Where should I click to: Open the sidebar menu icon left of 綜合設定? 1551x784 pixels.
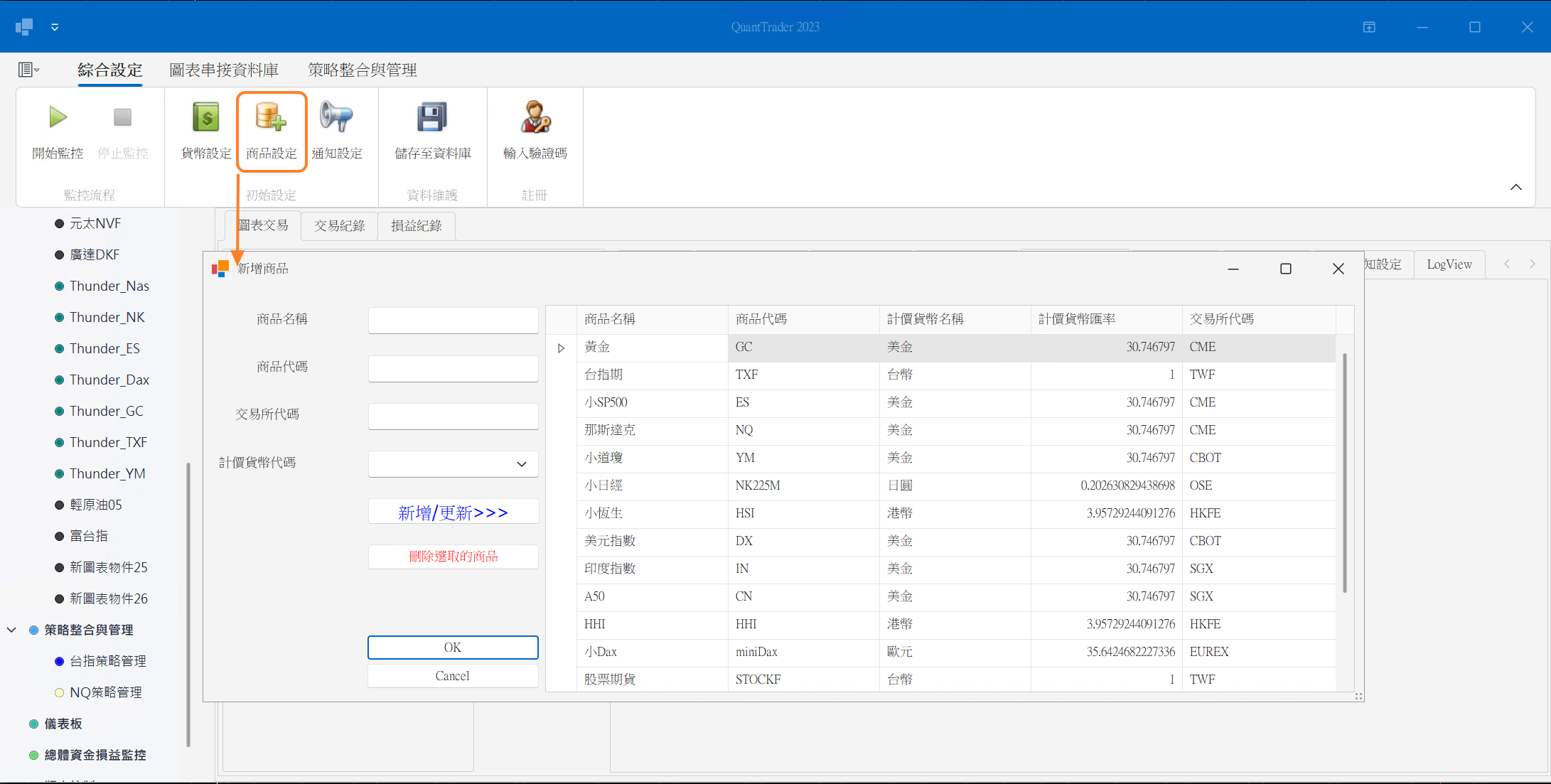(x=28, y=70)
